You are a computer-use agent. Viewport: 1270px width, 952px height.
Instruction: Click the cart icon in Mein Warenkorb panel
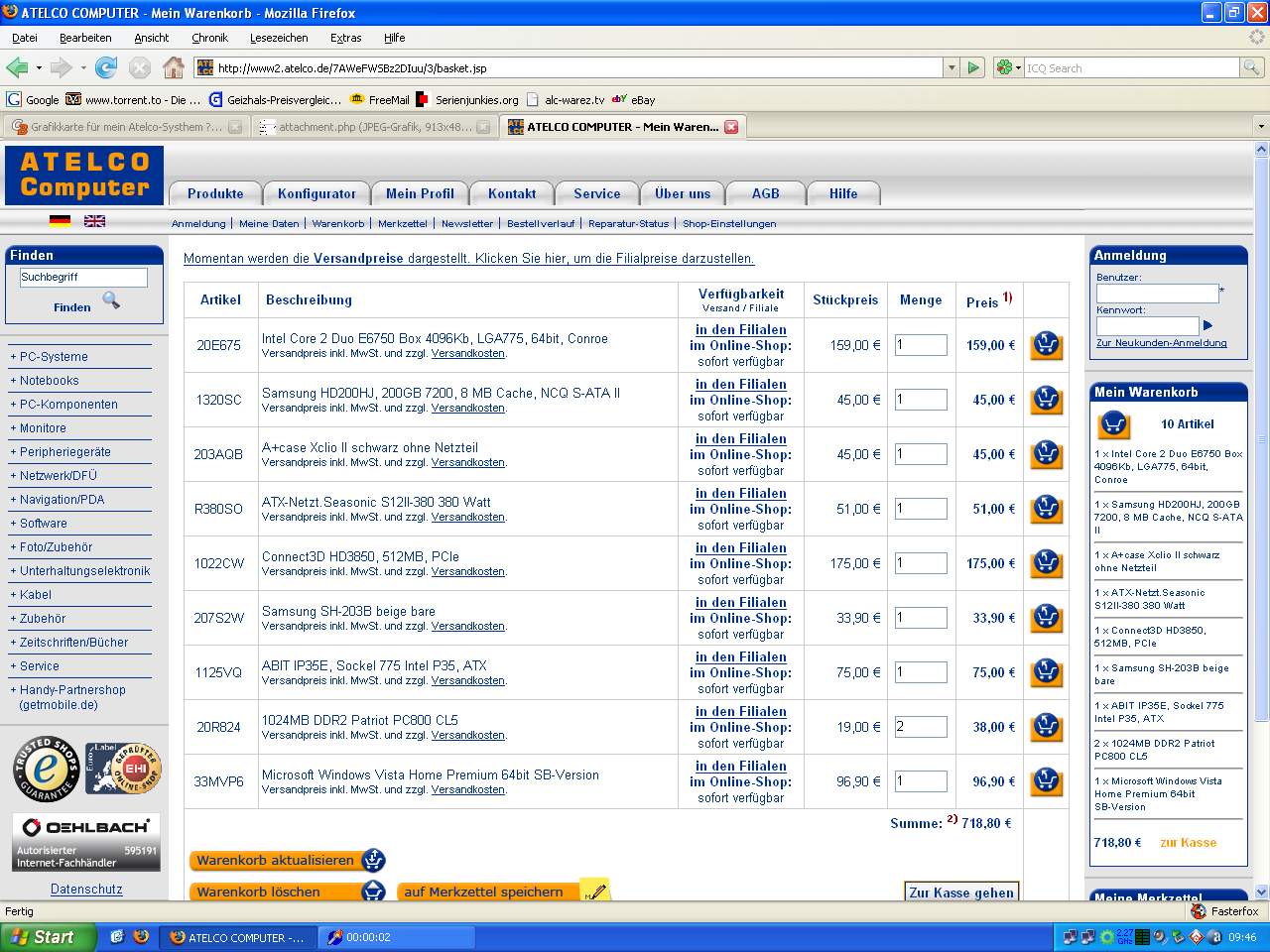(x=1114, y=424)
